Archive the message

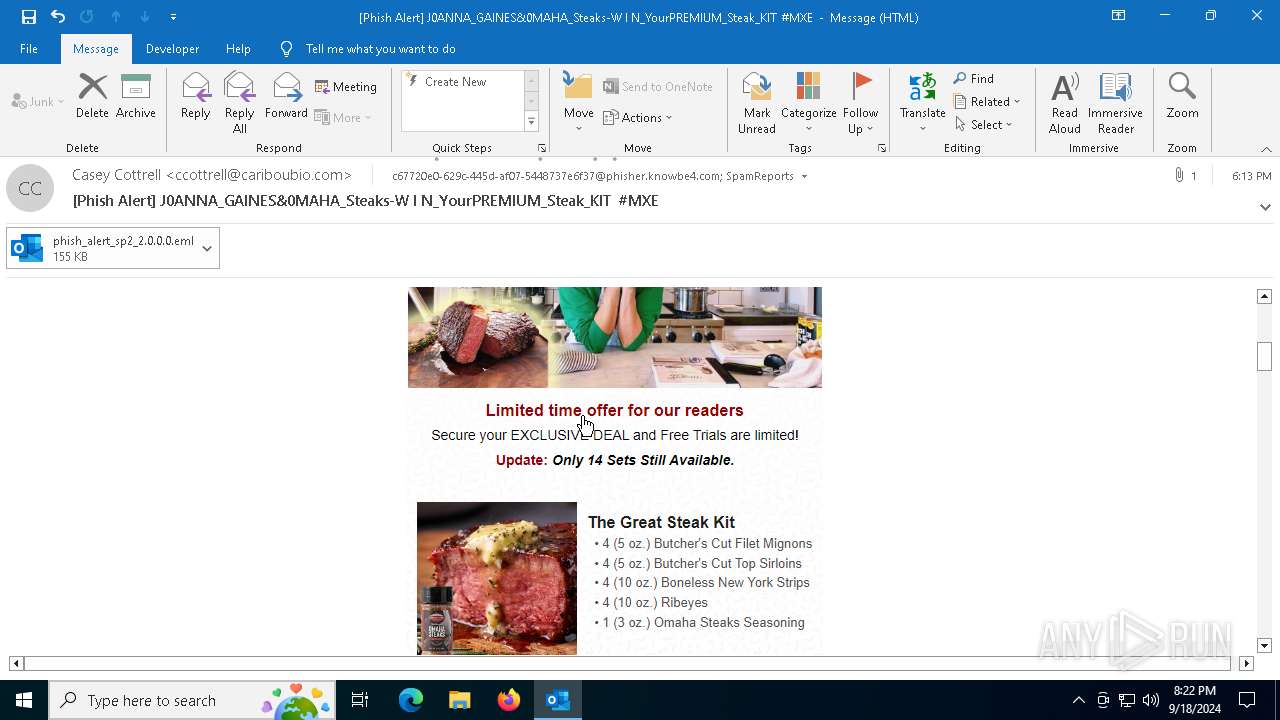point(136,96)
